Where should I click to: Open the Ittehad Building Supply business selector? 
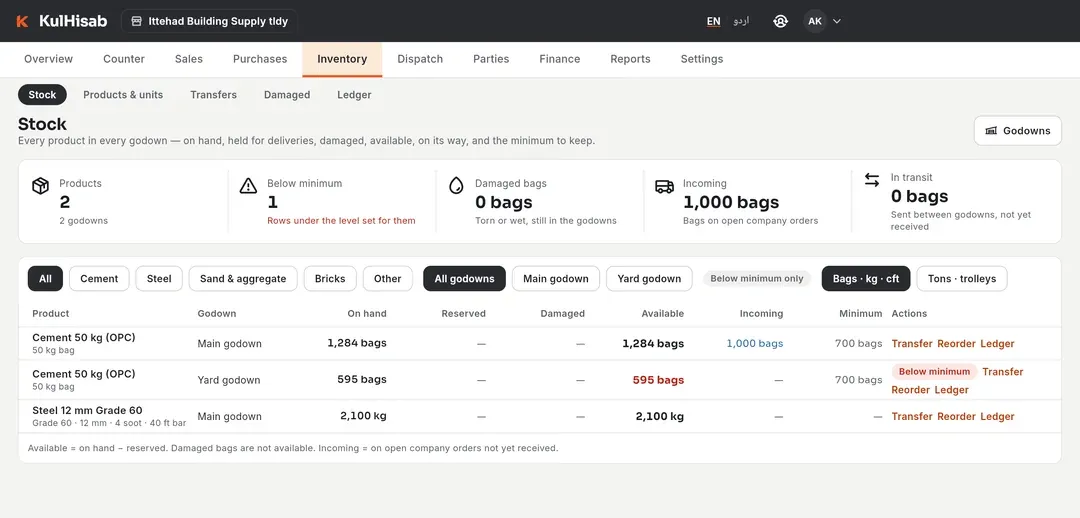tap(209, 21)
